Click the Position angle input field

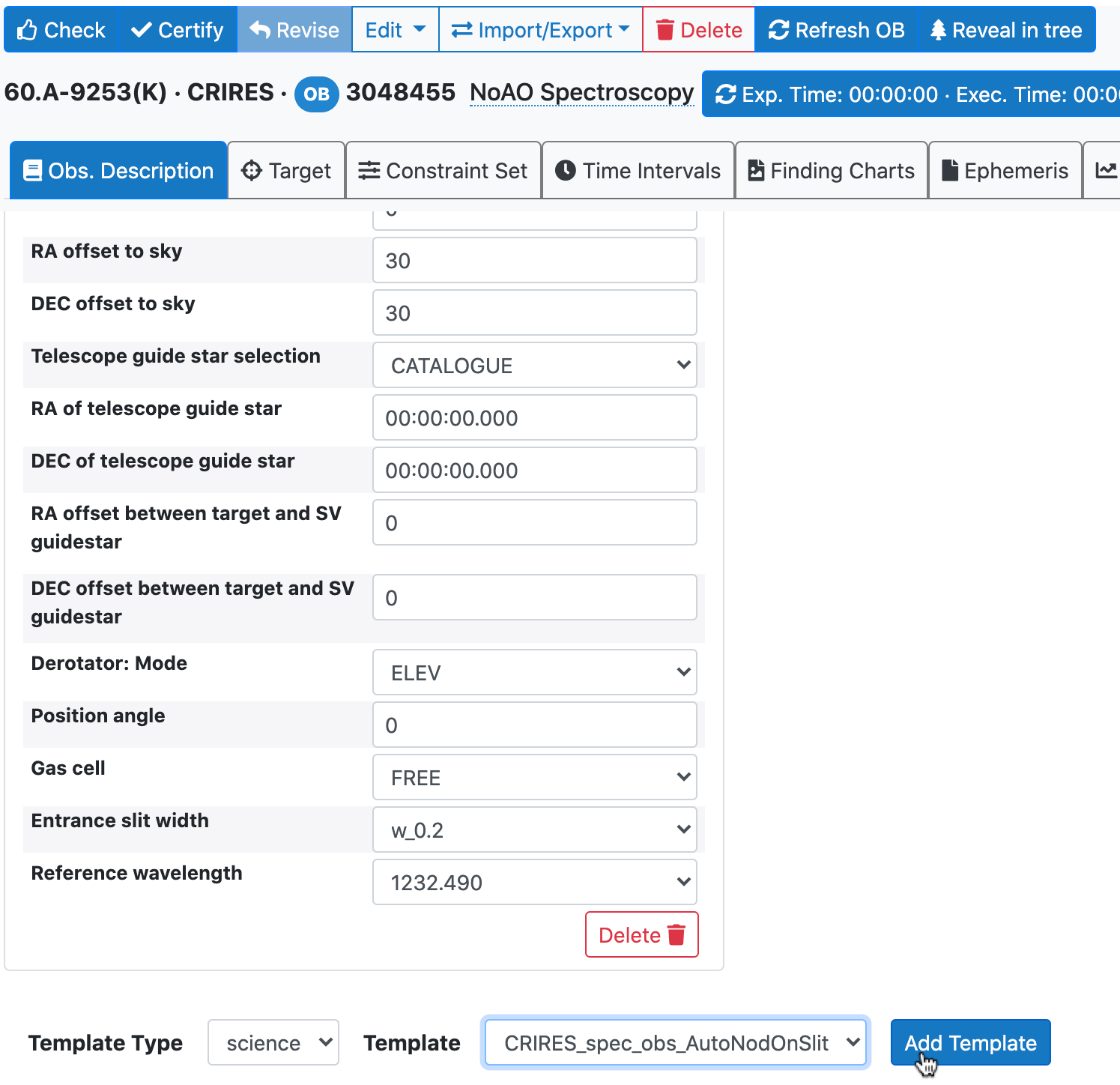pyautogui.click(x=534, y=725)
